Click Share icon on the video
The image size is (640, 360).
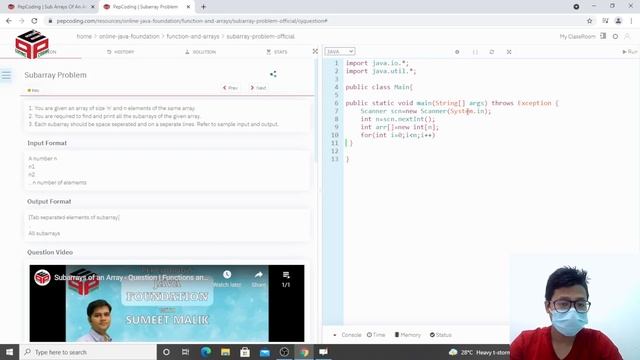[x=258, y=278]
